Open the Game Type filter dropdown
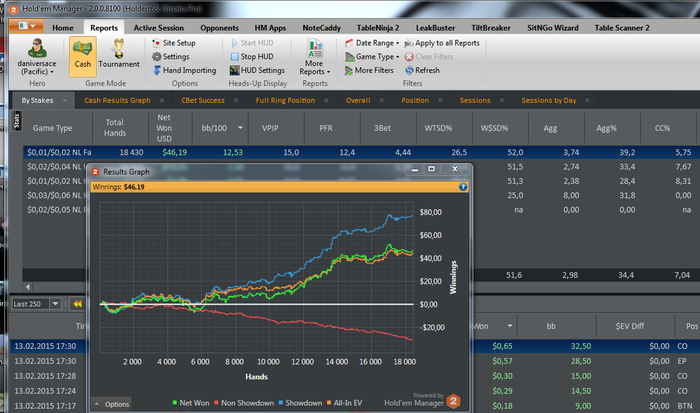The image size is (700, 413). (372, 57)
